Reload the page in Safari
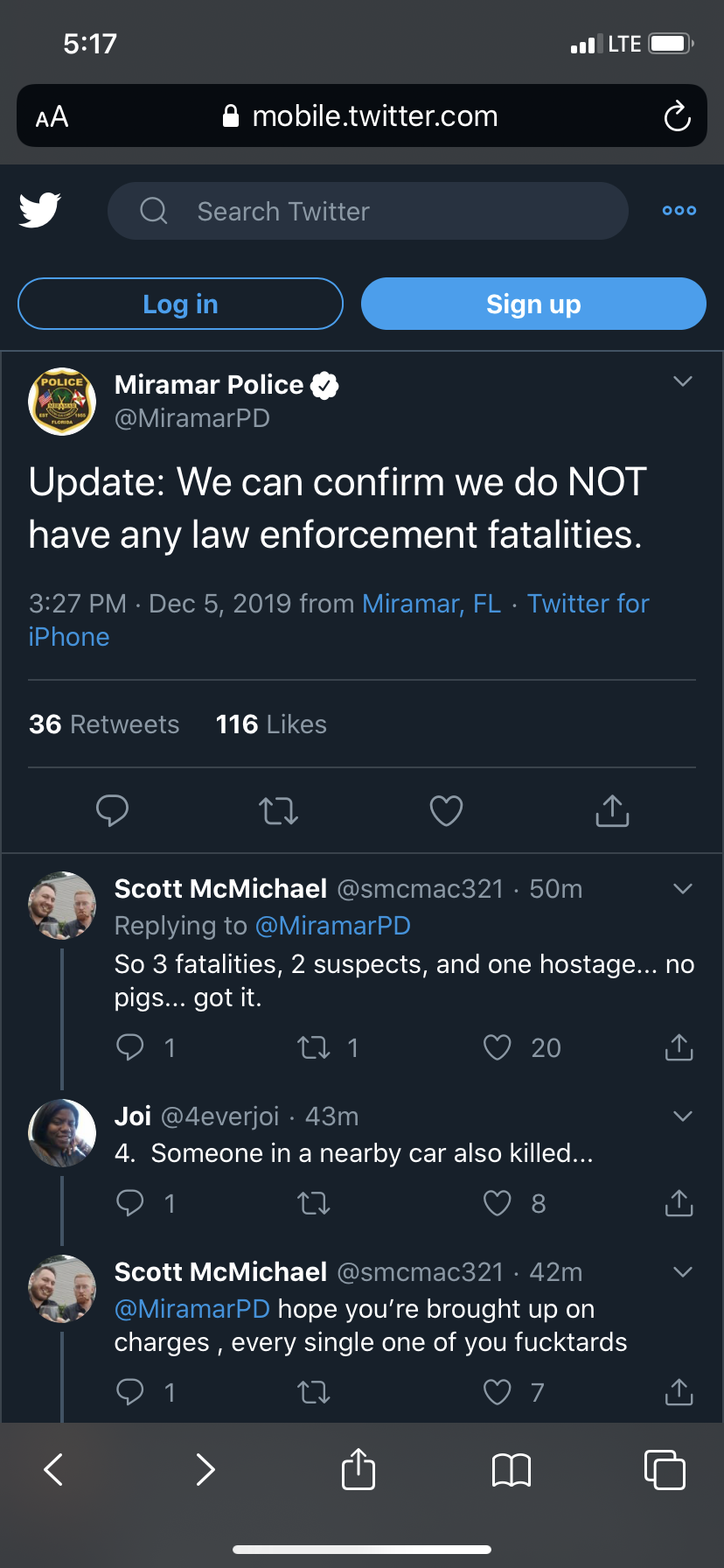Screen dimensions: 724x1568 pos(677,116)
